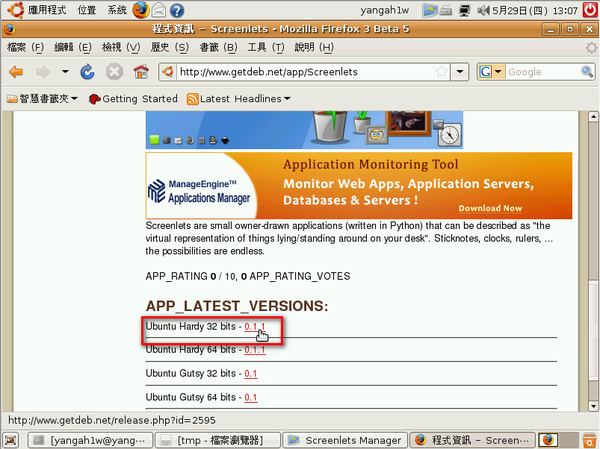Switch to the [tmp - 檔案瀏覽器] window
Viewport: 600px width, 449px height.
218,440
